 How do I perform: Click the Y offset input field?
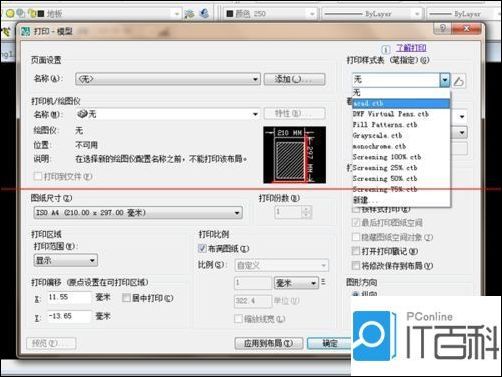pyautogui.click(x=69, y=316)
